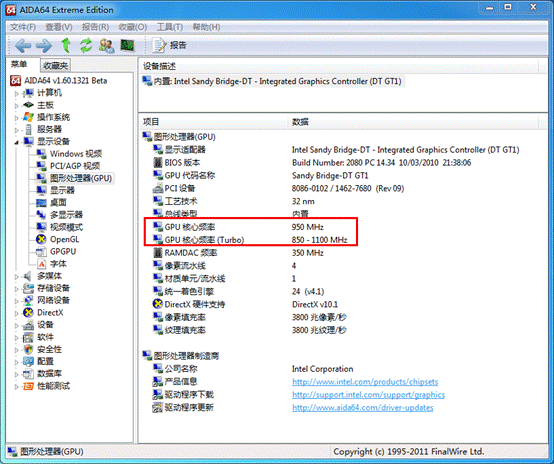
Task: Click the green Up level arrow icon
Action: 66,45
